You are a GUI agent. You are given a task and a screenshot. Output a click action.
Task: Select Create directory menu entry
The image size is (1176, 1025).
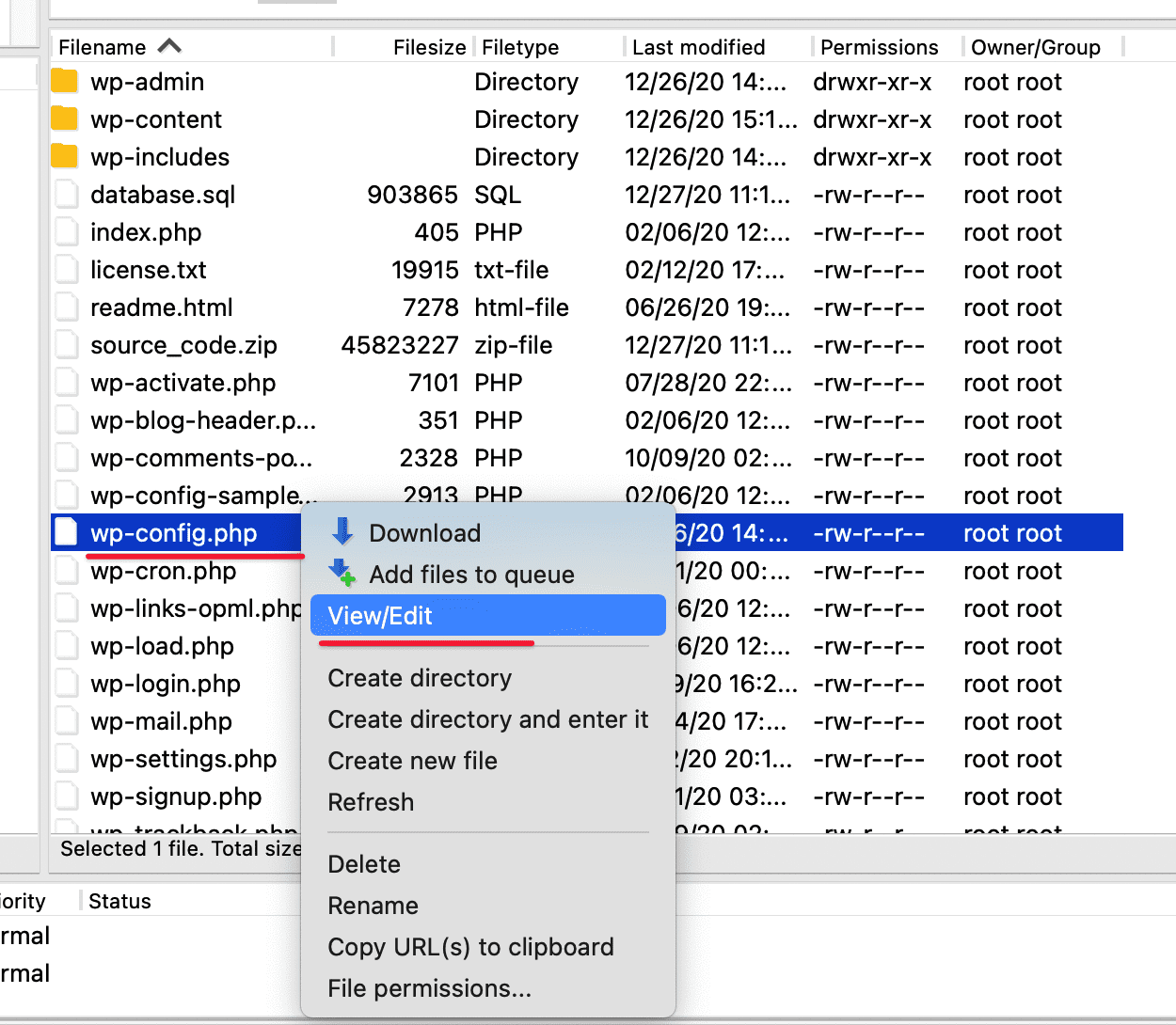420,678
